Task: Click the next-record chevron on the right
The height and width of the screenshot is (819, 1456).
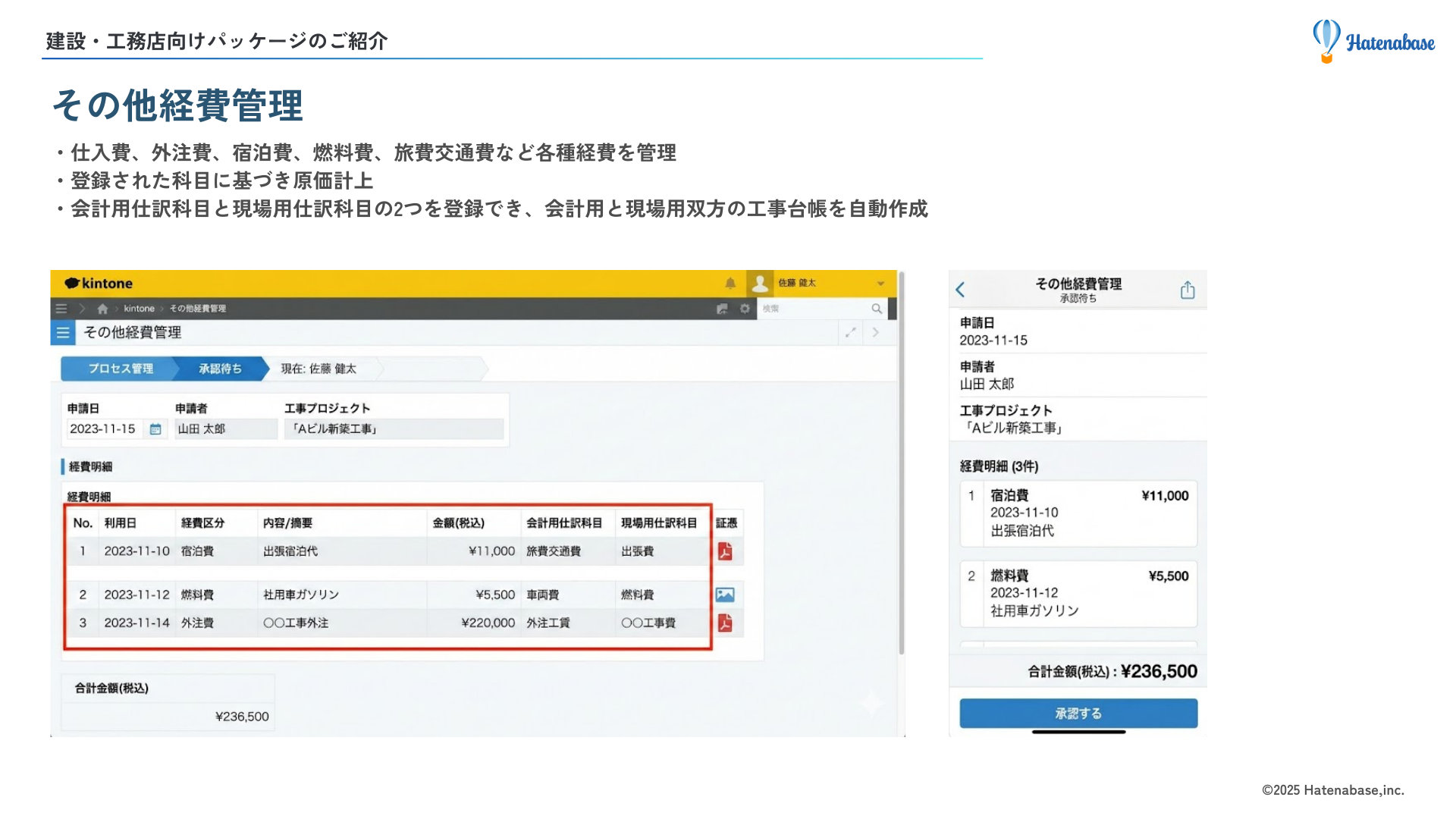Action: pyautogui.click(x=876, y=332)
